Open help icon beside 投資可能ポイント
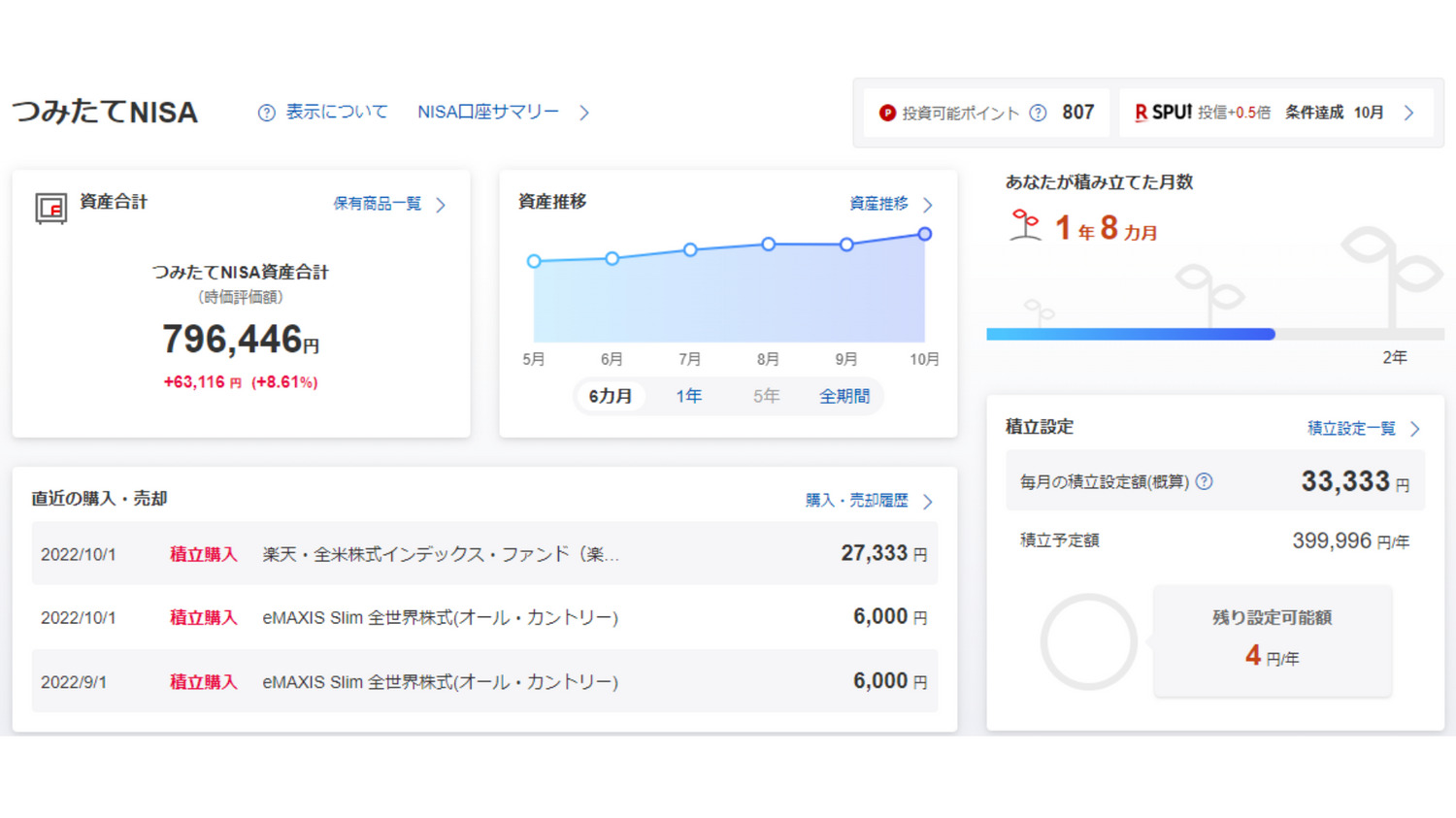This screenshot has width=1456, height=818. tap(1038, 113)
